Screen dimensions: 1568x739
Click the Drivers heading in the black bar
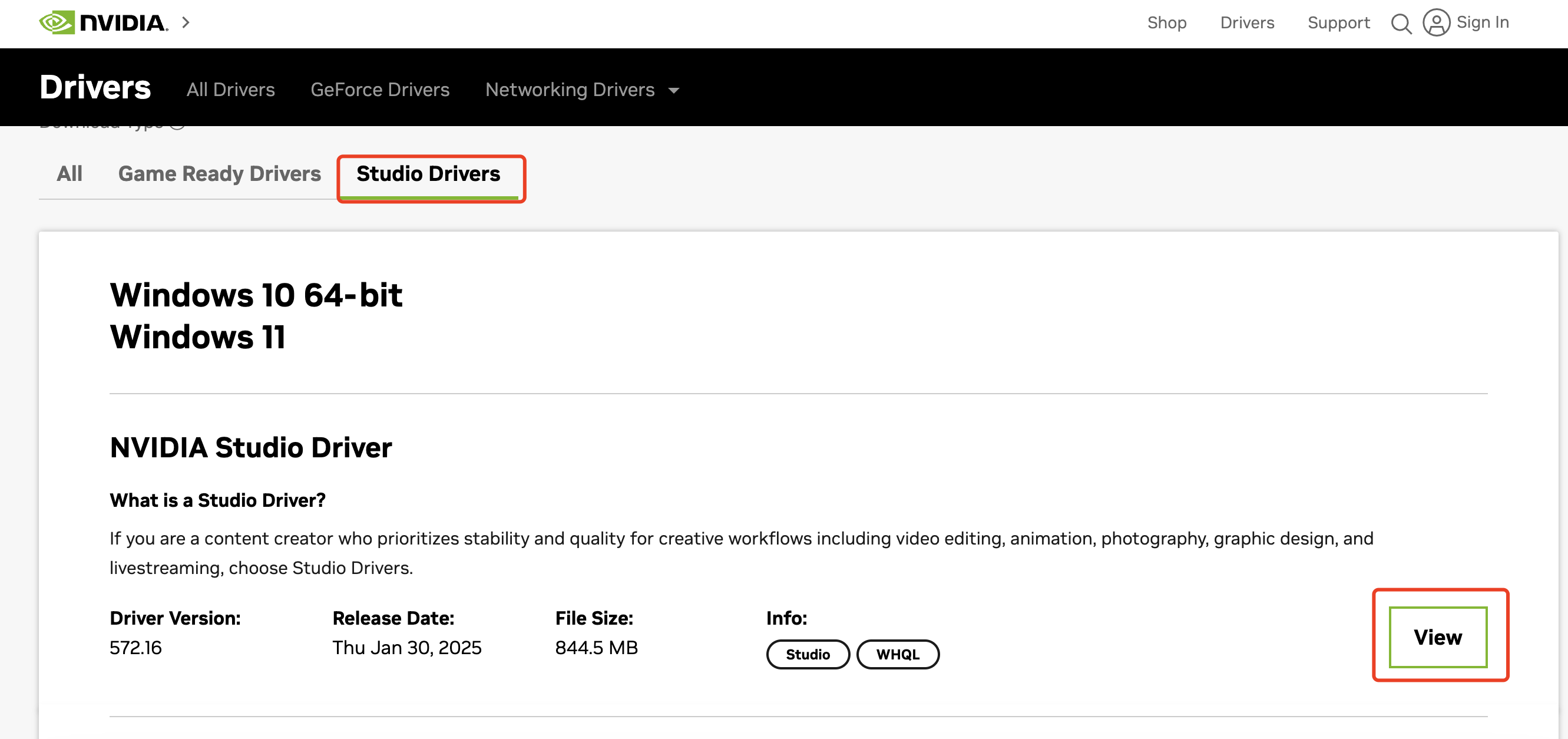pyautogui.click(x=95, y=88)
